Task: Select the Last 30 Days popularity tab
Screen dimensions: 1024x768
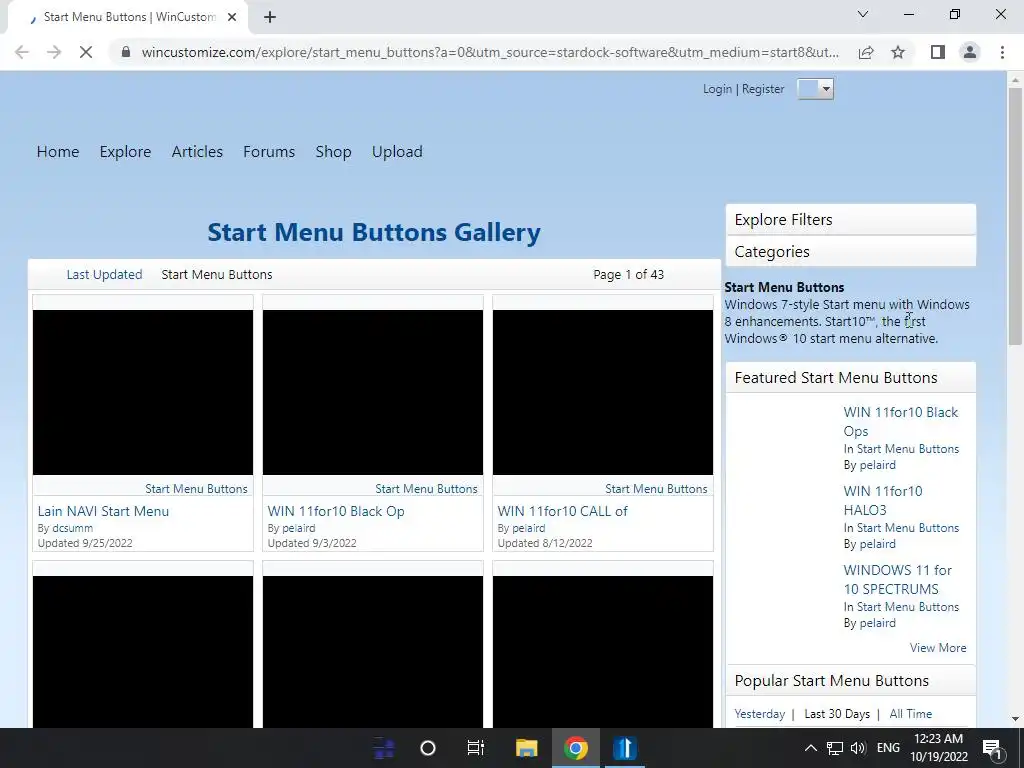Action: (837, 714)
